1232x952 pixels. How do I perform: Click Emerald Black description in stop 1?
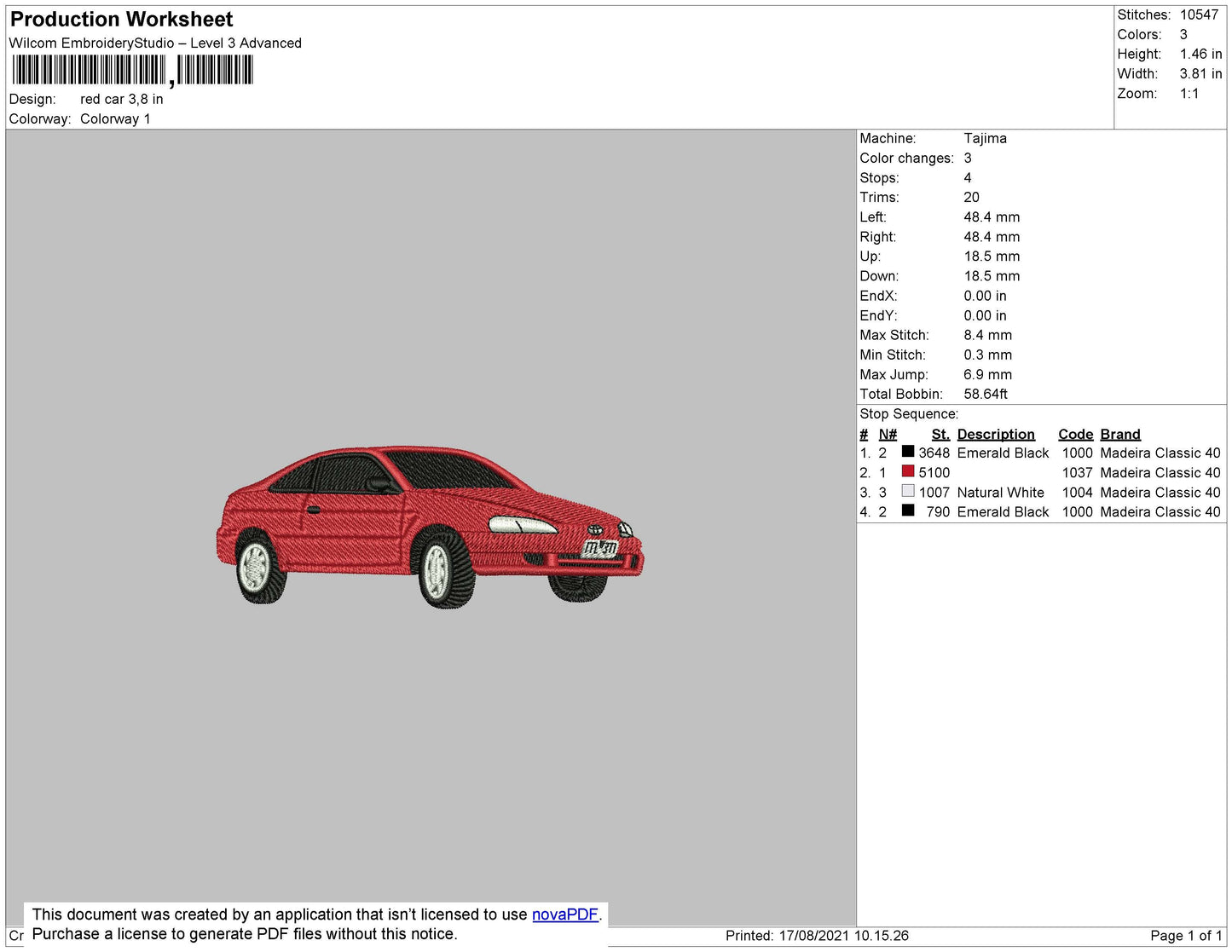(1003, 453)
